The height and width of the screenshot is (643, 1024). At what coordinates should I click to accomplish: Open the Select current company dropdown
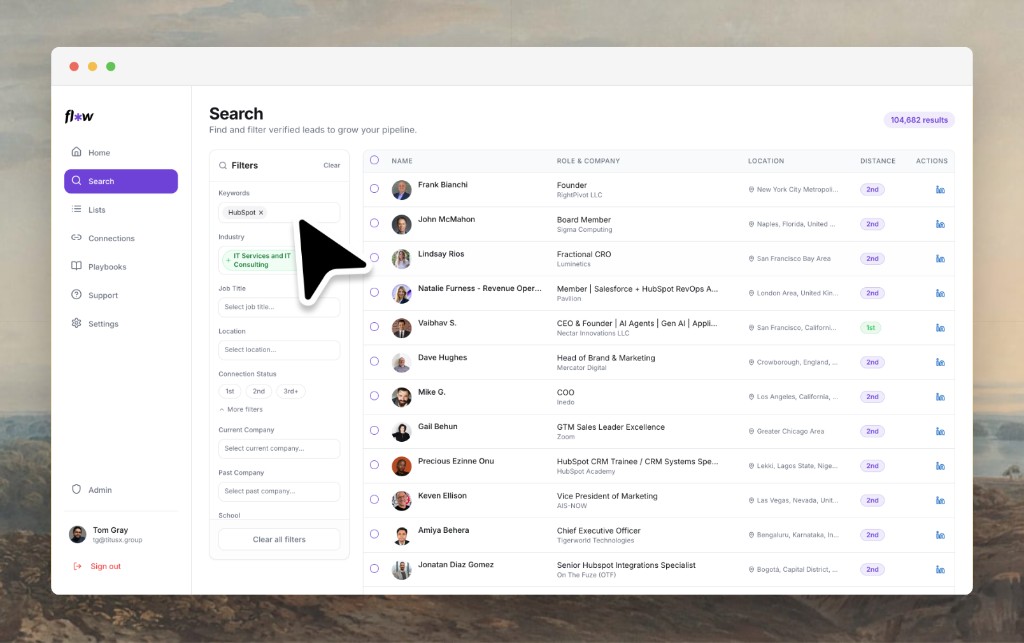[279, 448]
